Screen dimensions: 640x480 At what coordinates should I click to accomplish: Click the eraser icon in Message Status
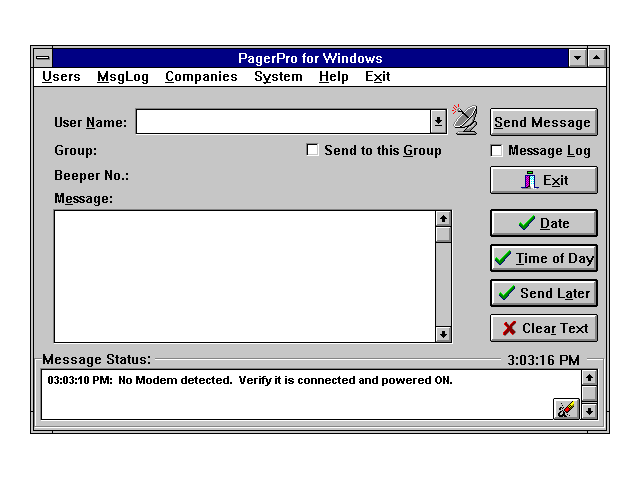coord(566,409)
